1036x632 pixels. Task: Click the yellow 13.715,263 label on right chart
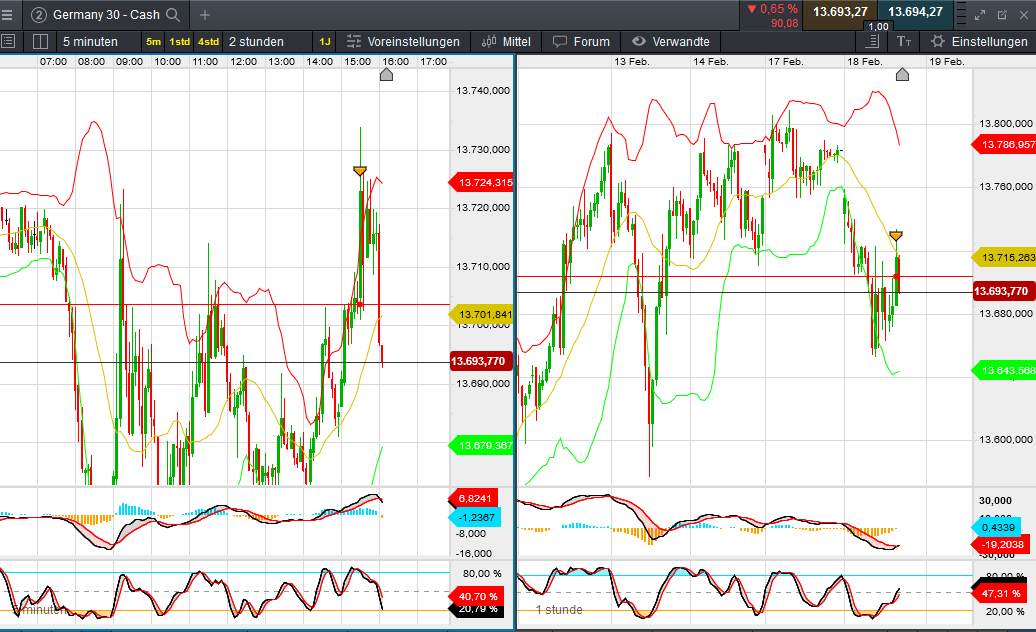coord(1004,258)
